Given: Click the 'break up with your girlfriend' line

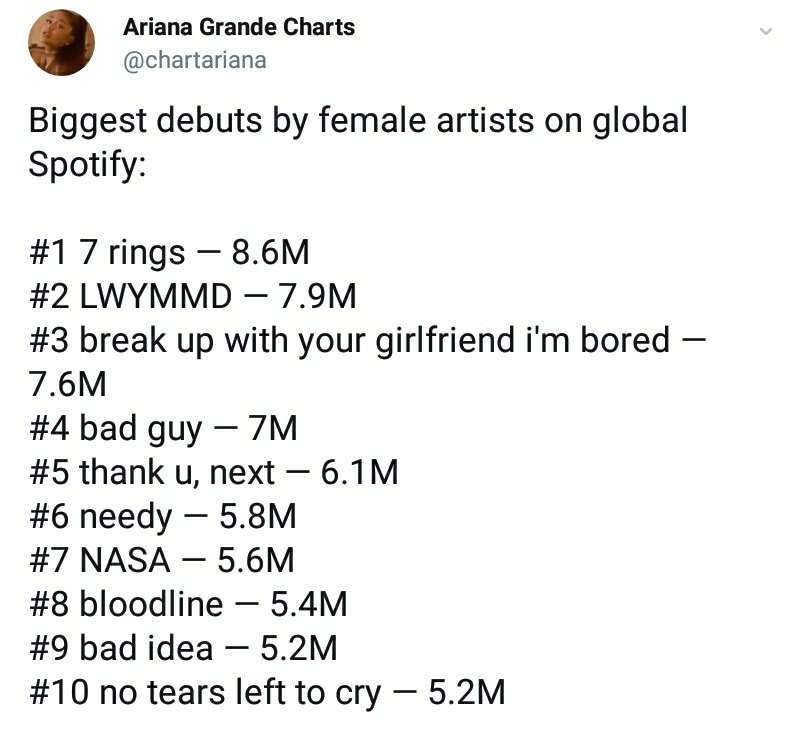Looking at the screenshot, I should tap(367, 341).
